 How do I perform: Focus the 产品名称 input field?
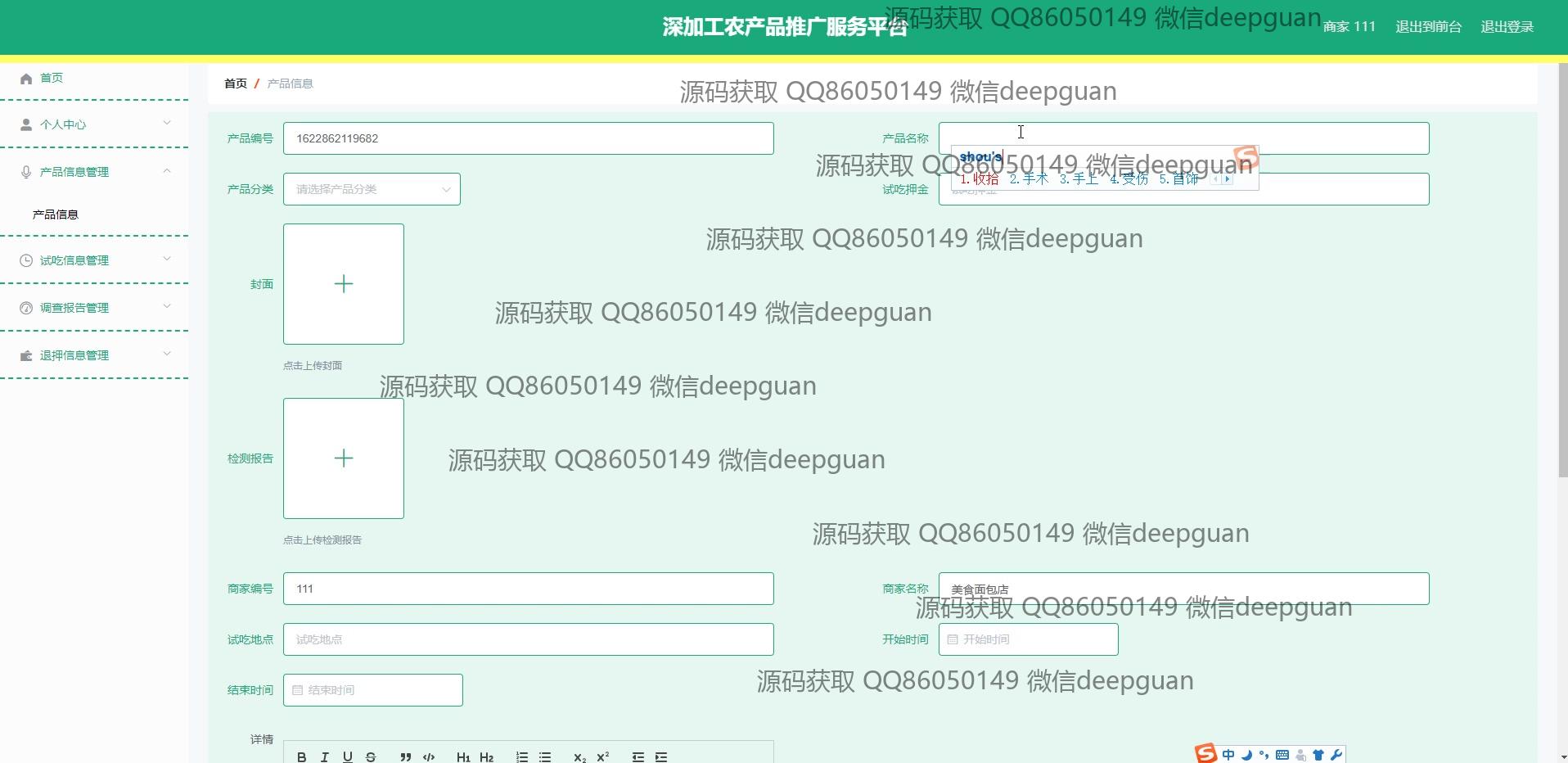(x=1184, y=138)
